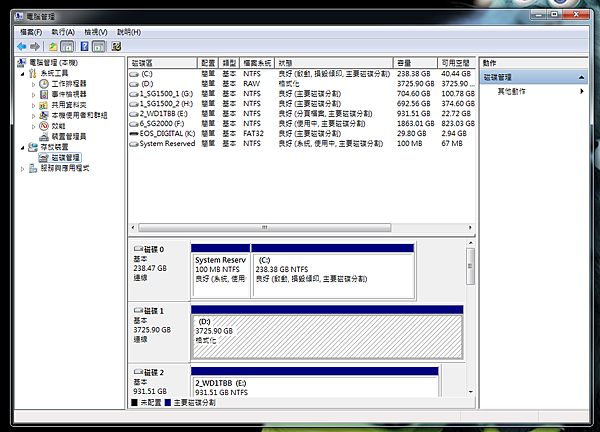The image size is (600, 432).
Task: Open 共用資料夾 icon in tree
Action: point(44,105)
